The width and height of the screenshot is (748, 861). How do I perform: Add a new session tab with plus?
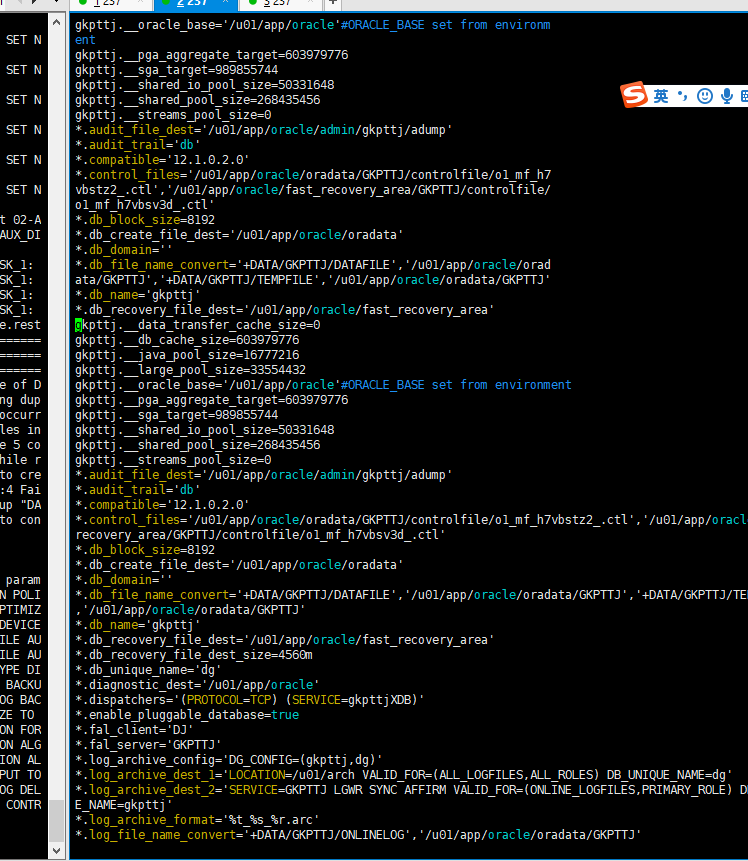(x=333, y=3)
